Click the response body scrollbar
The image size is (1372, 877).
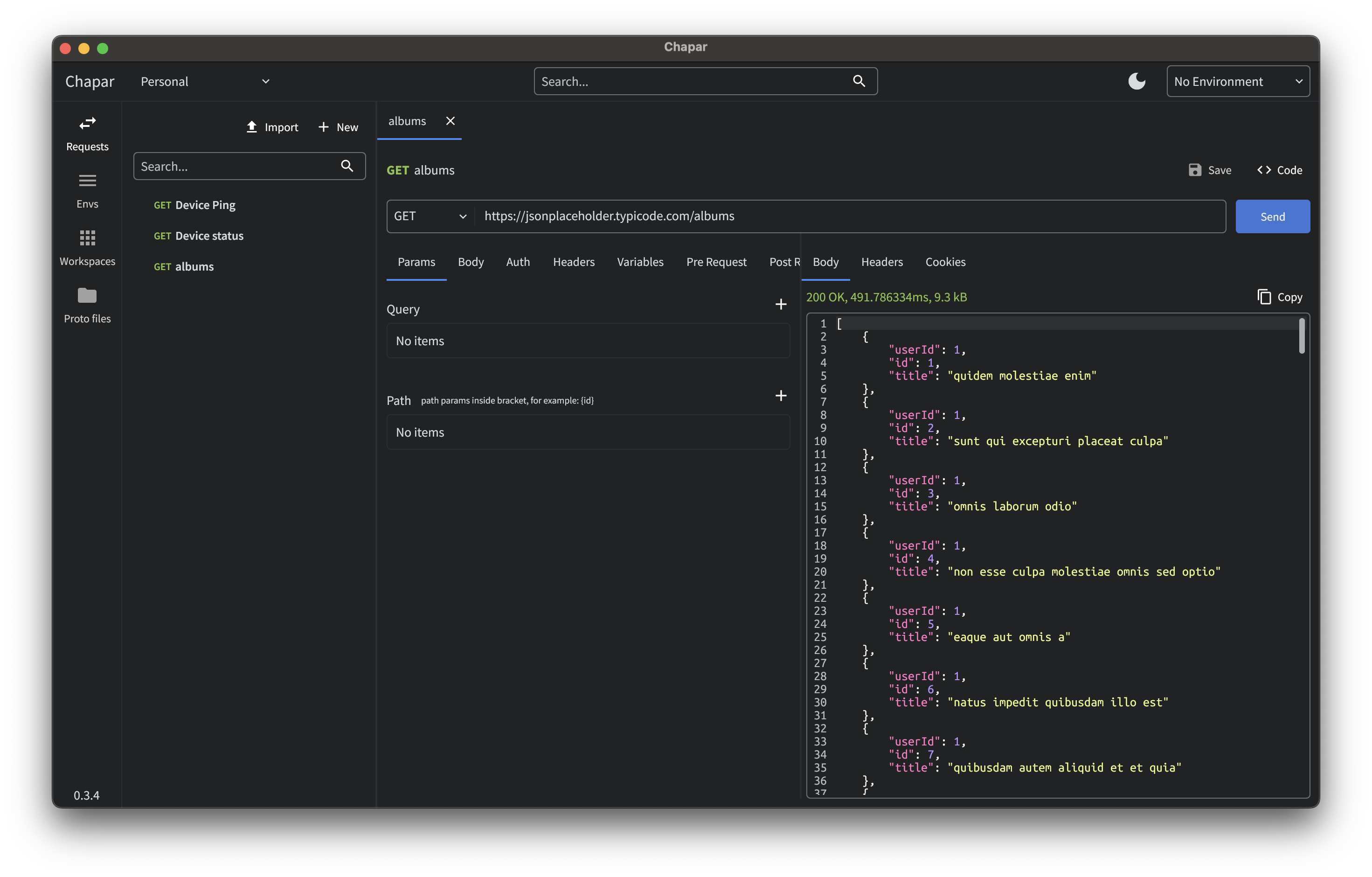click(1302, 336)
